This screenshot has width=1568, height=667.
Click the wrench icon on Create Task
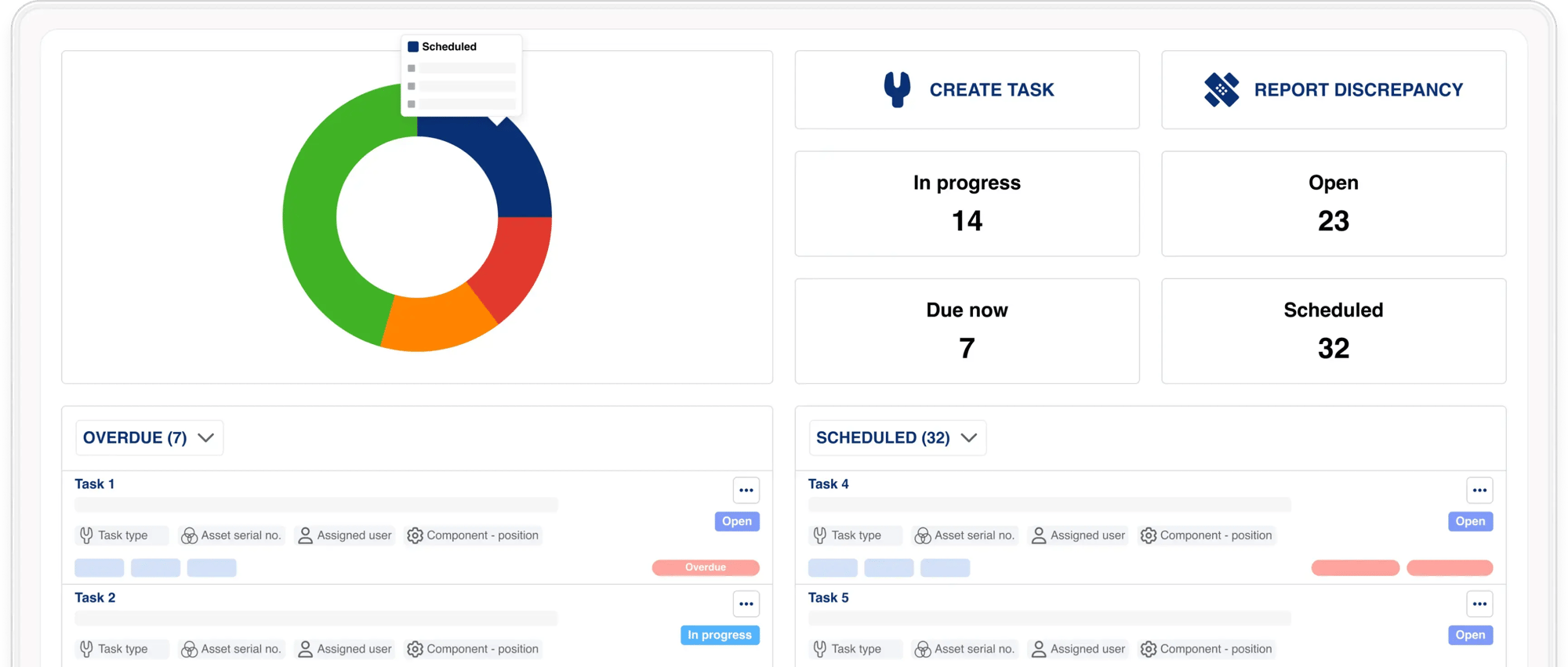897,89
